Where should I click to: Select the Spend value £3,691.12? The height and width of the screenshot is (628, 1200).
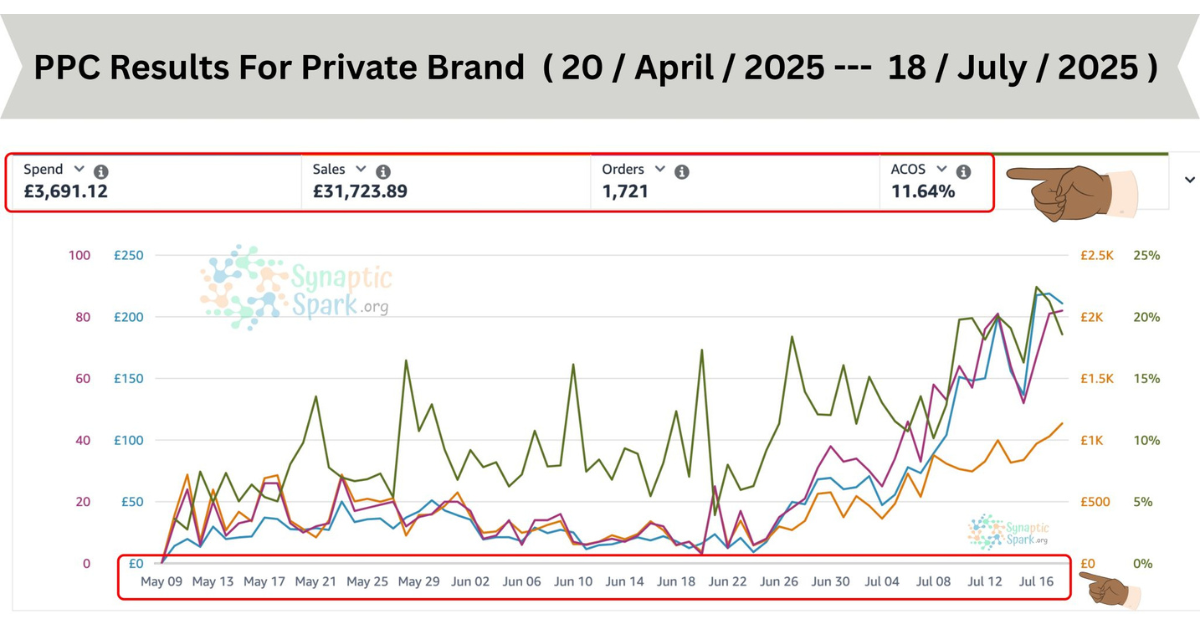[x=65, y=191]
